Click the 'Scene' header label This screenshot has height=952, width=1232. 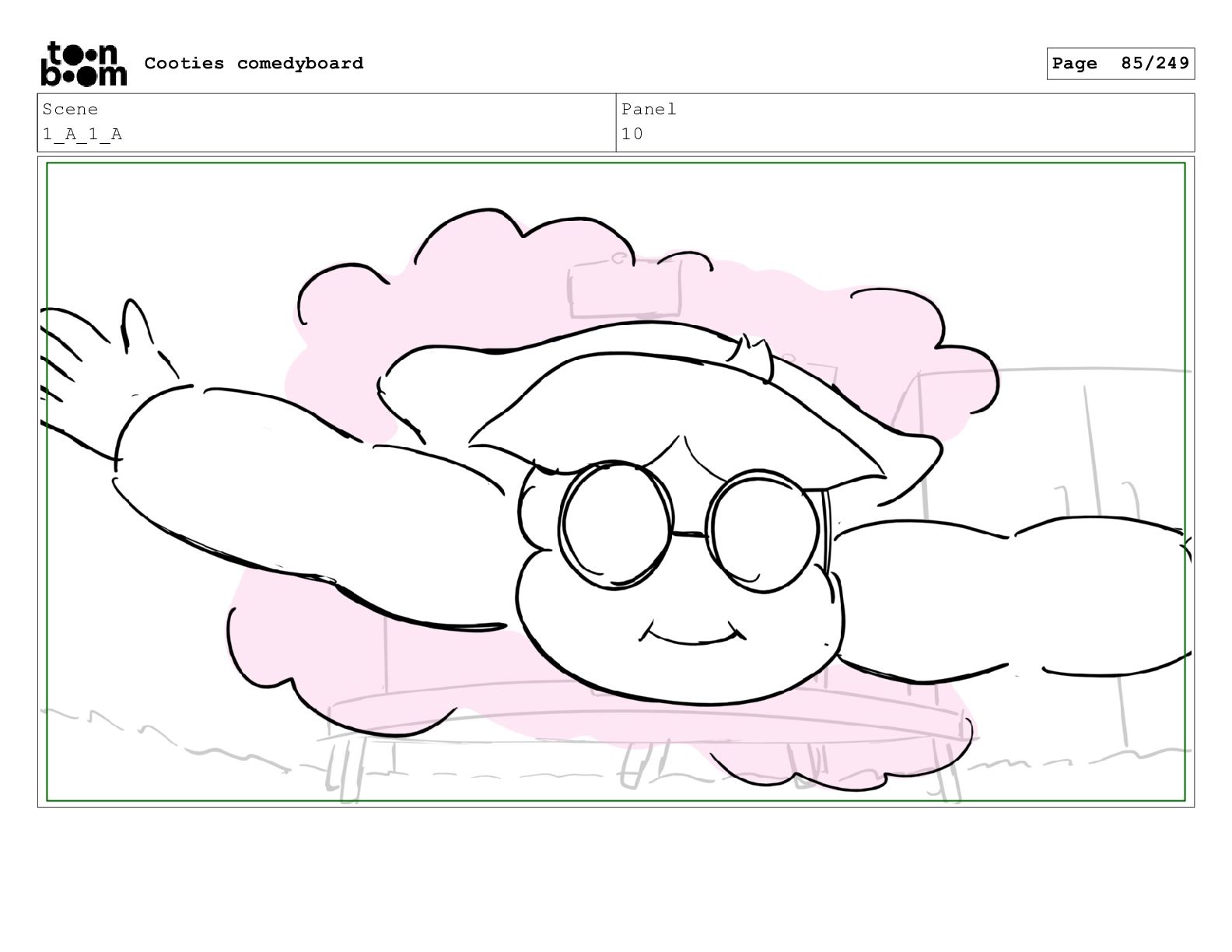tap(70, 109)
